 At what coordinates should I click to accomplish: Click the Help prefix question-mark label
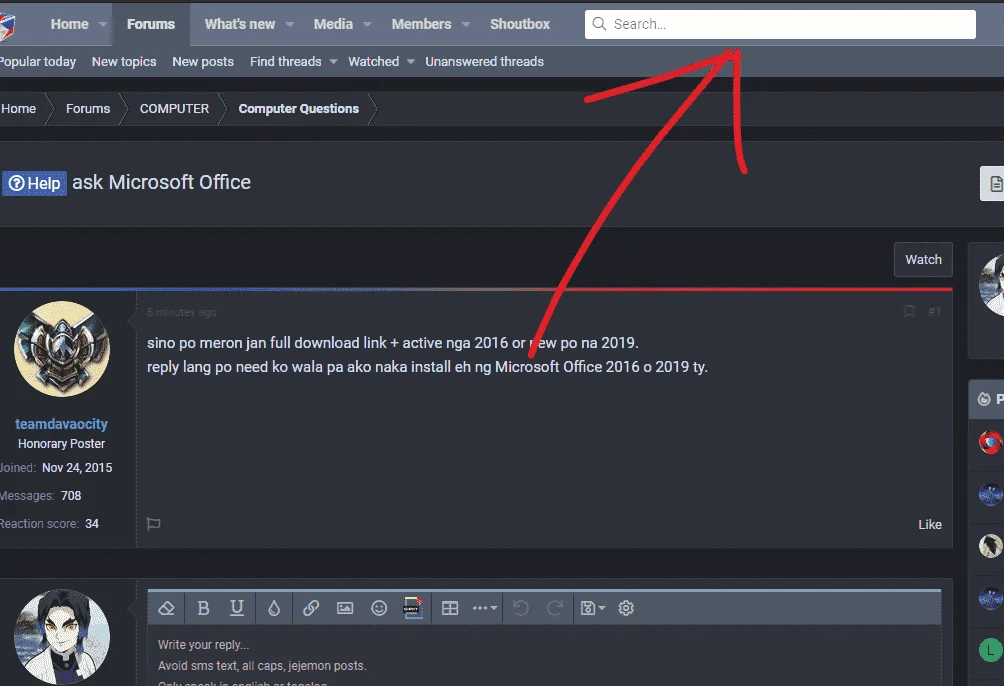(x=35, y=184)
